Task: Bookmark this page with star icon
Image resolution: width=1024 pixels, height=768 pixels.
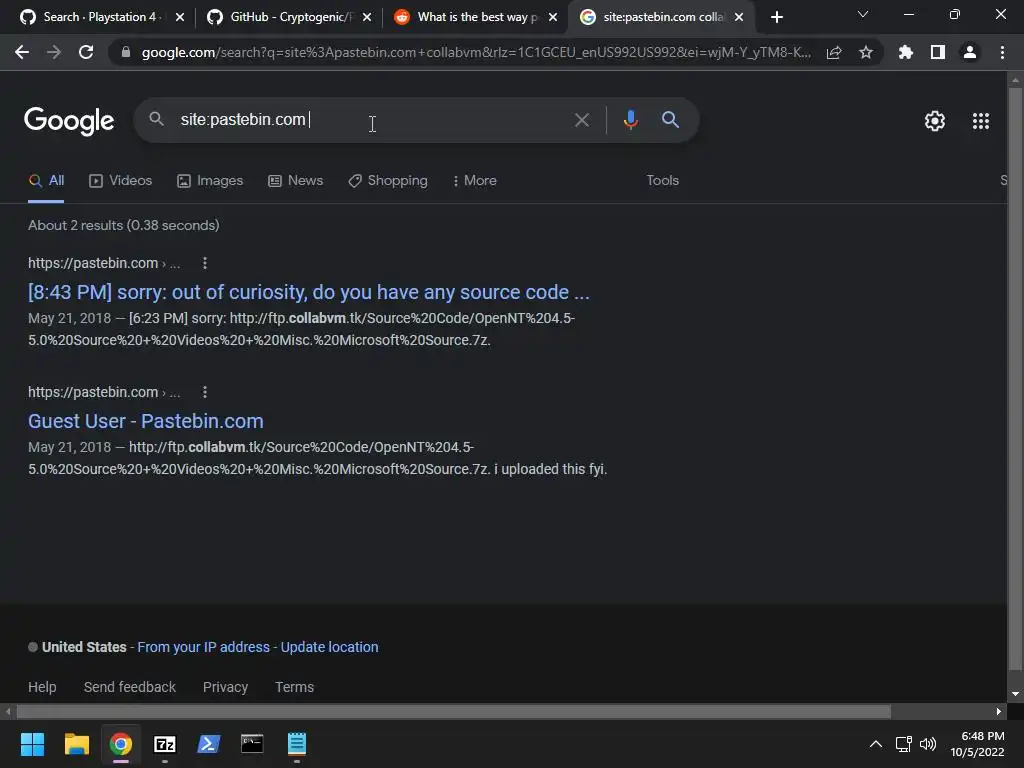Action: click(x=866, y=52)
